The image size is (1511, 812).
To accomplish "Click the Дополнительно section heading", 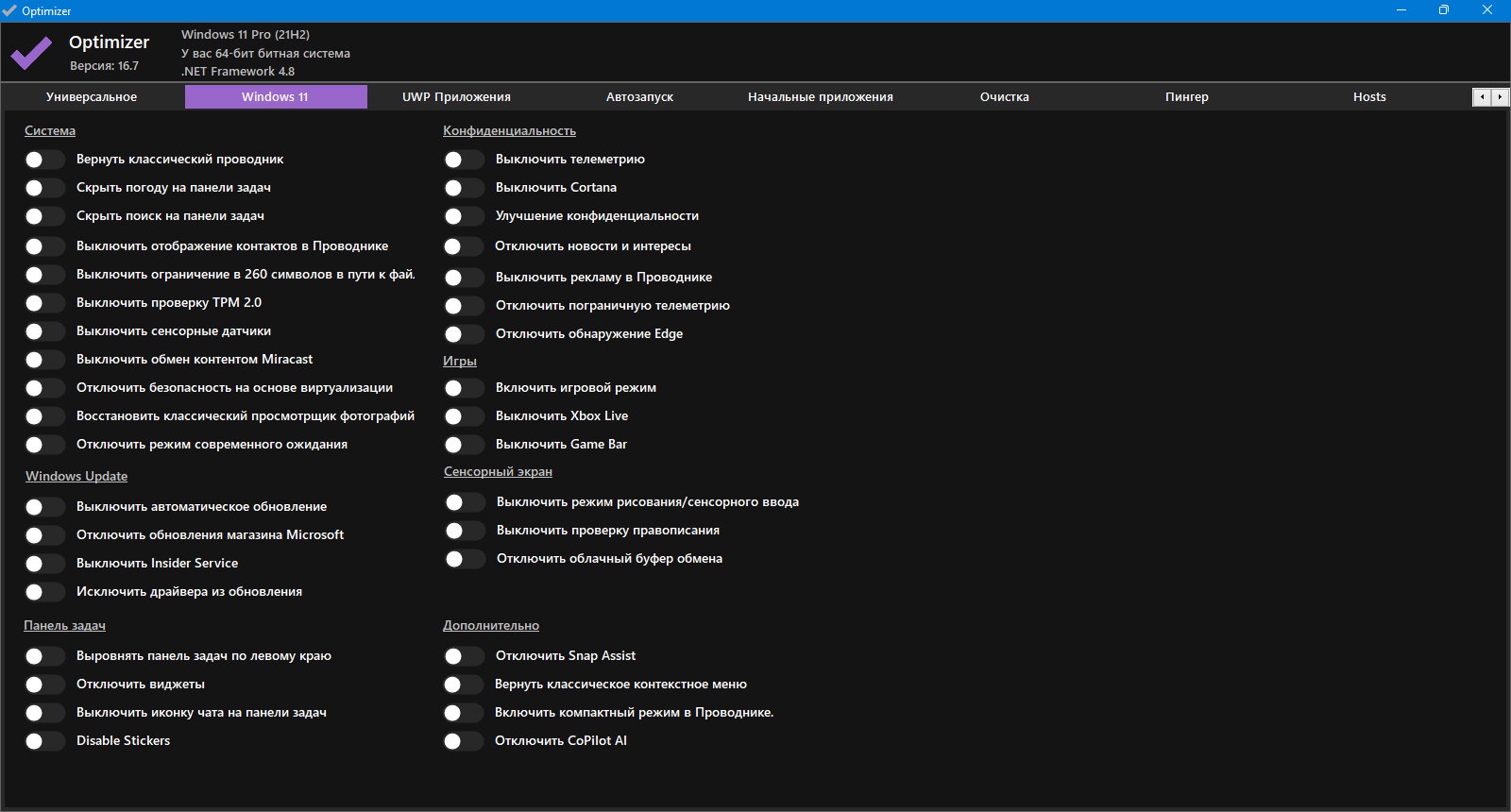I will point(491,626).
